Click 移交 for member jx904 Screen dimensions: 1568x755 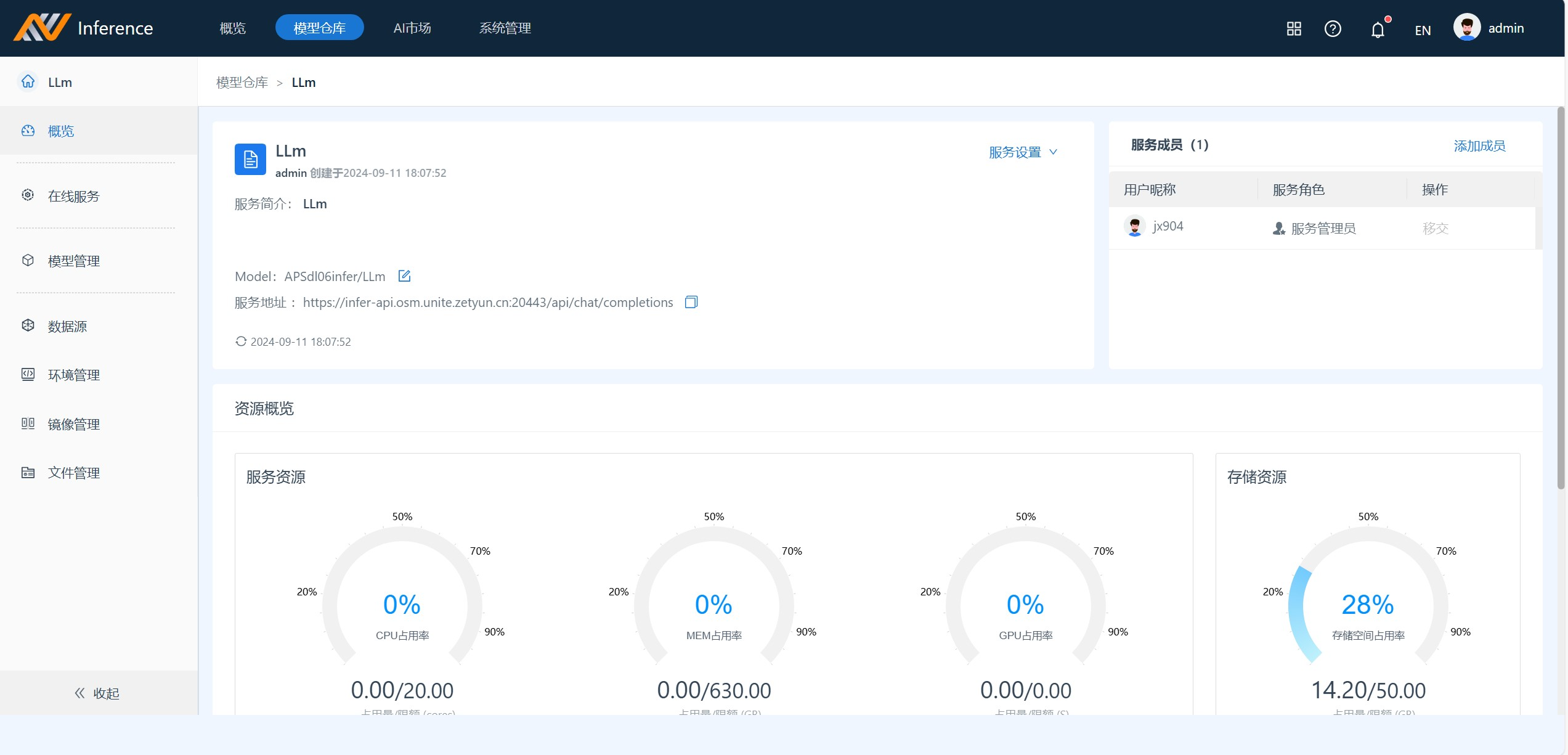pyautogui.click(x=1435, y=229)
